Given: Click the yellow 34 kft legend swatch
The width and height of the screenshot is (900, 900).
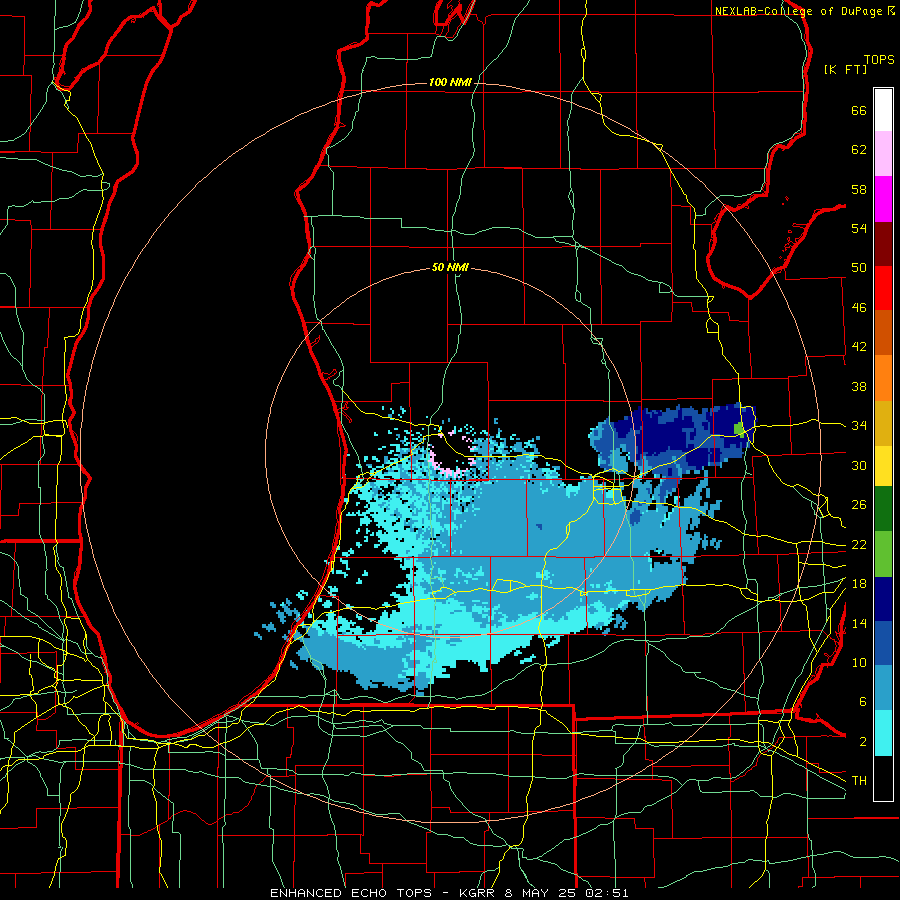Looking at the screenshot, I should pos(883,466).
